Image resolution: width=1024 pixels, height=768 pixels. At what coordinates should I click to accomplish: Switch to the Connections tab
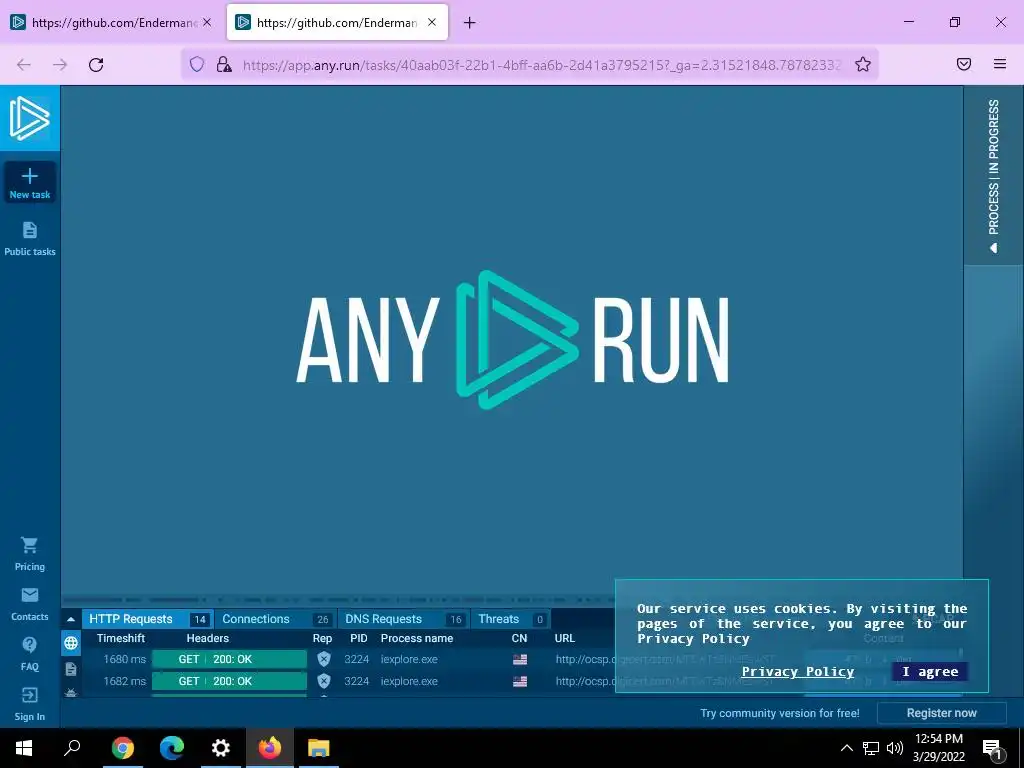[275, 619]
